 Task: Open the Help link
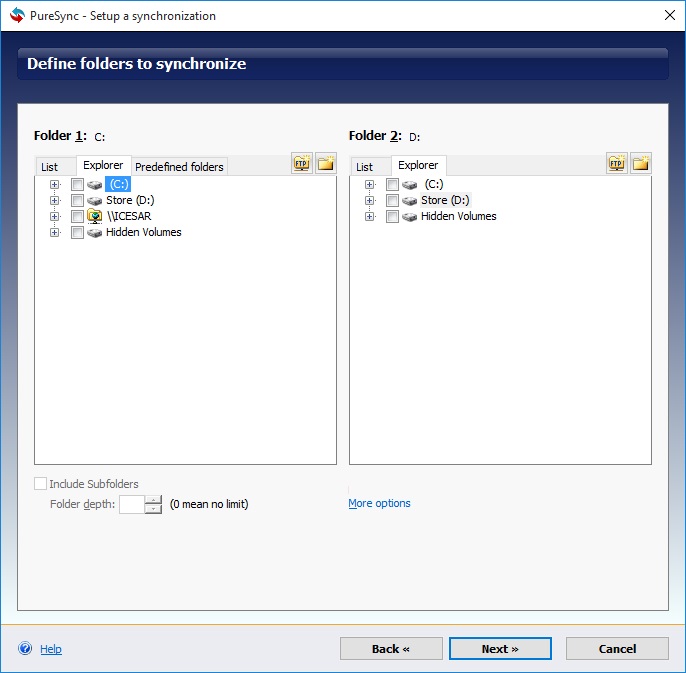click(x=51, y=649)
